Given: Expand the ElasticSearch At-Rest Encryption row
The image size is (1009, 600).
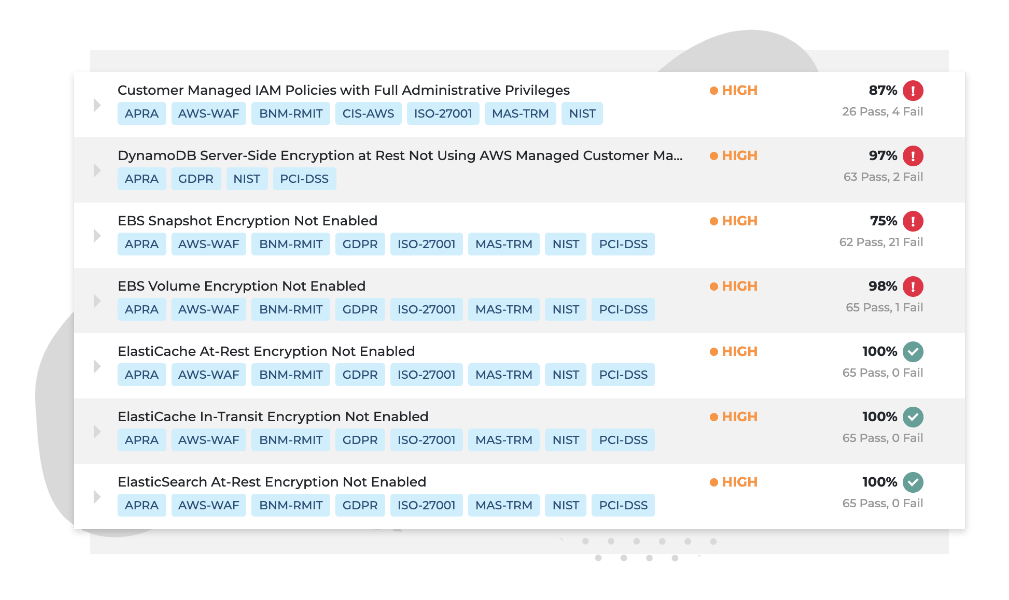Looking at the screenshot, I should (x=97, y=496).
